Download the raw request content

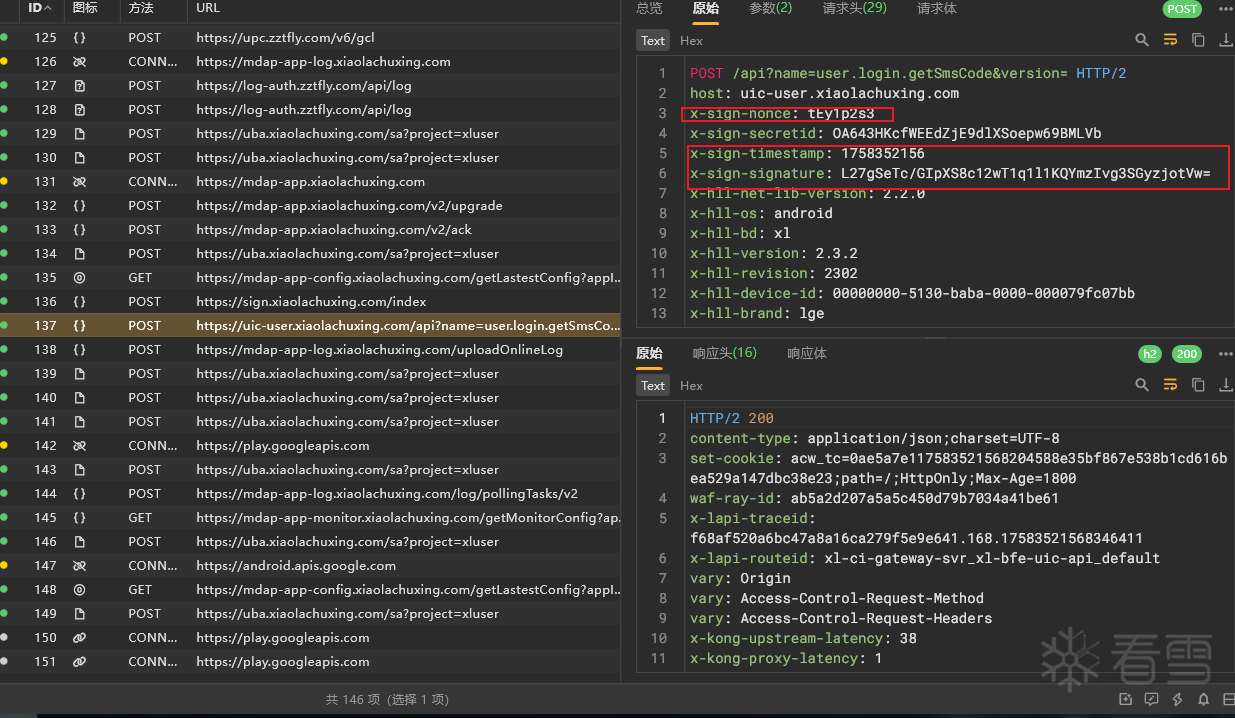pyautogui.click(x=1226, y=40)
